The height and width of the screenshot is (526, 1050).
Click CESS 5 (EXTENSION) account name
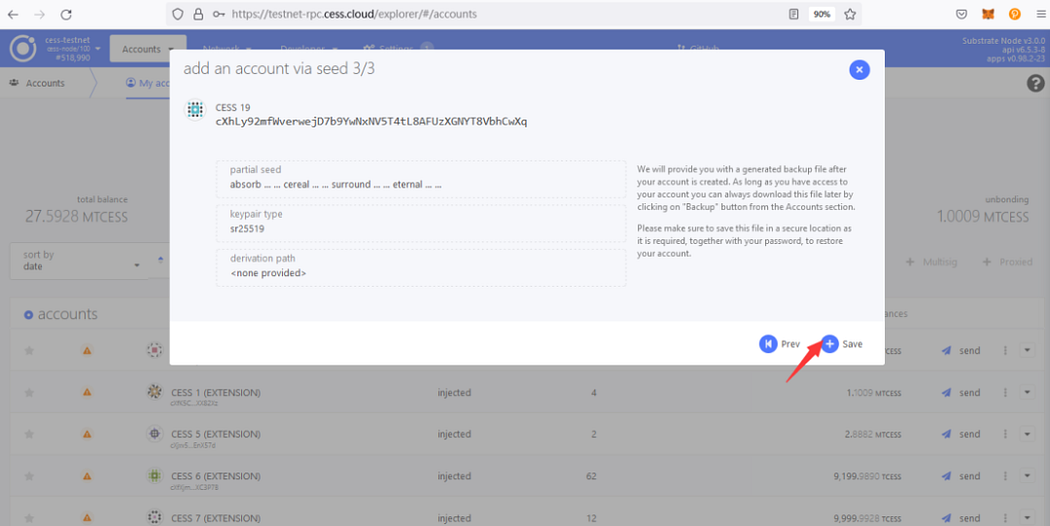216,434
